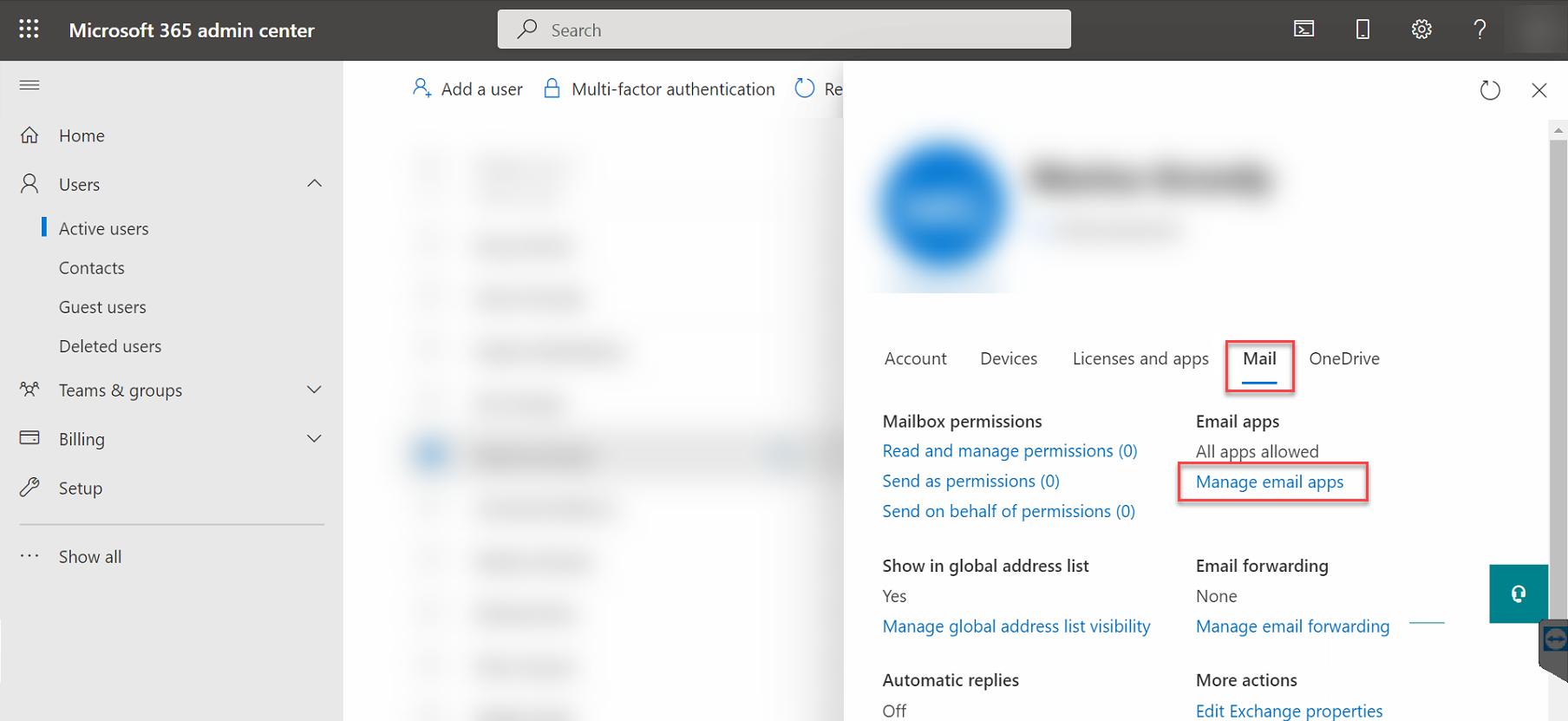The width and height of the screenshot is (1568, 721).
Task: Click in the Search input field
Action: click(784, 29)
